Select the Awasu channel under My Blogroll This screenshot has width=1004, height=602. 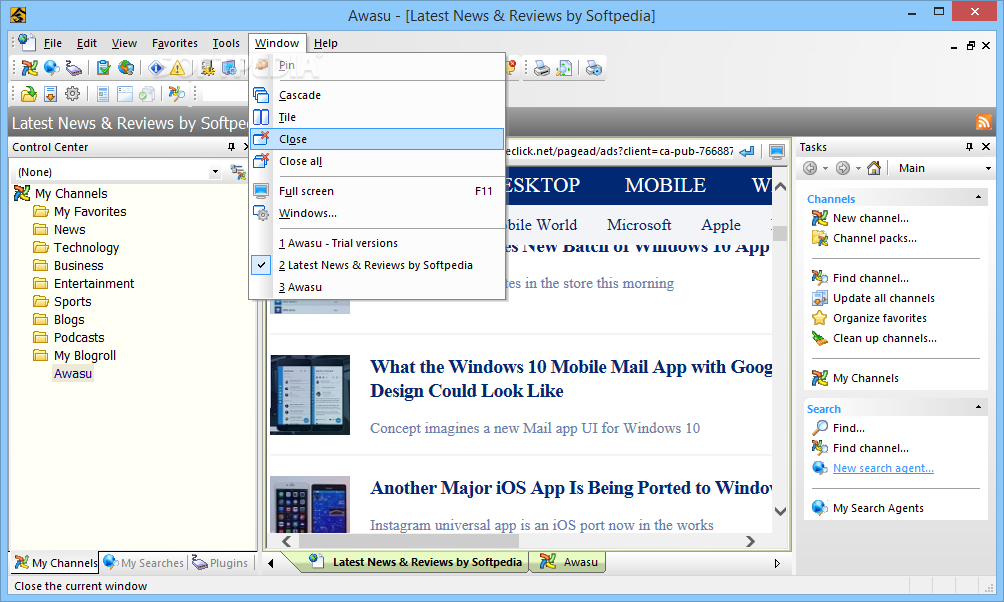[x=73, y=373]
